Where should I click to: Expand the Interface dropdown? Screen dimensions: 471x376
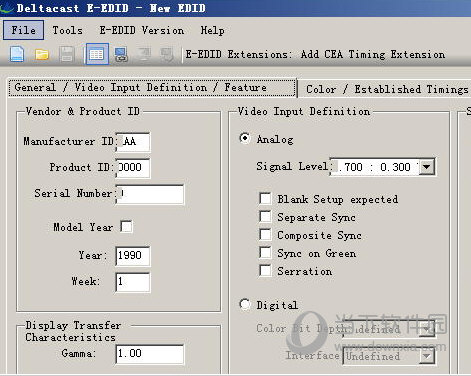[427, 357]
